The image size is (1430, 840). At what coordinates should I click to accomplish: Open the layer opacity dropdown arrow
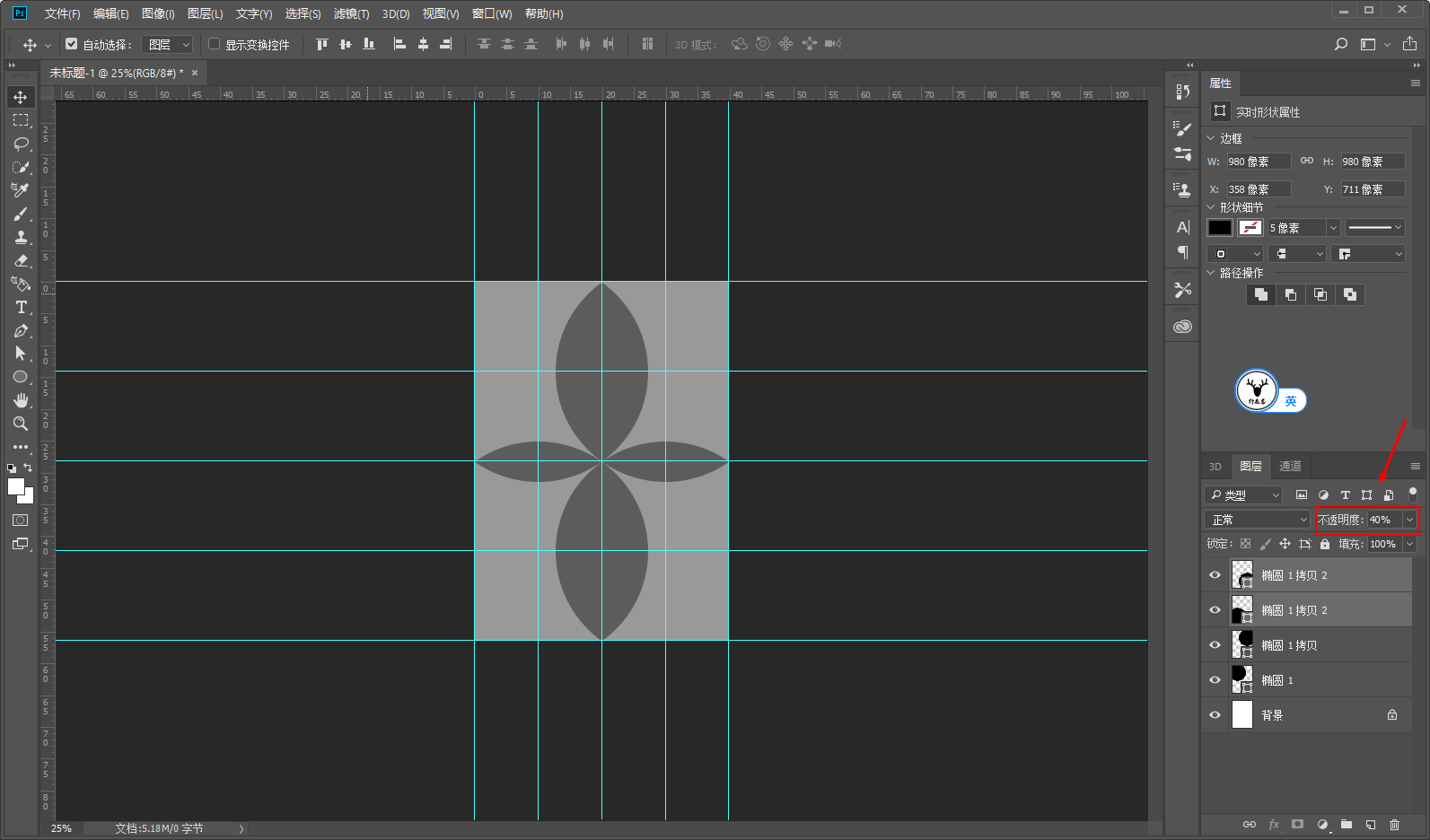click(1409, 520)
